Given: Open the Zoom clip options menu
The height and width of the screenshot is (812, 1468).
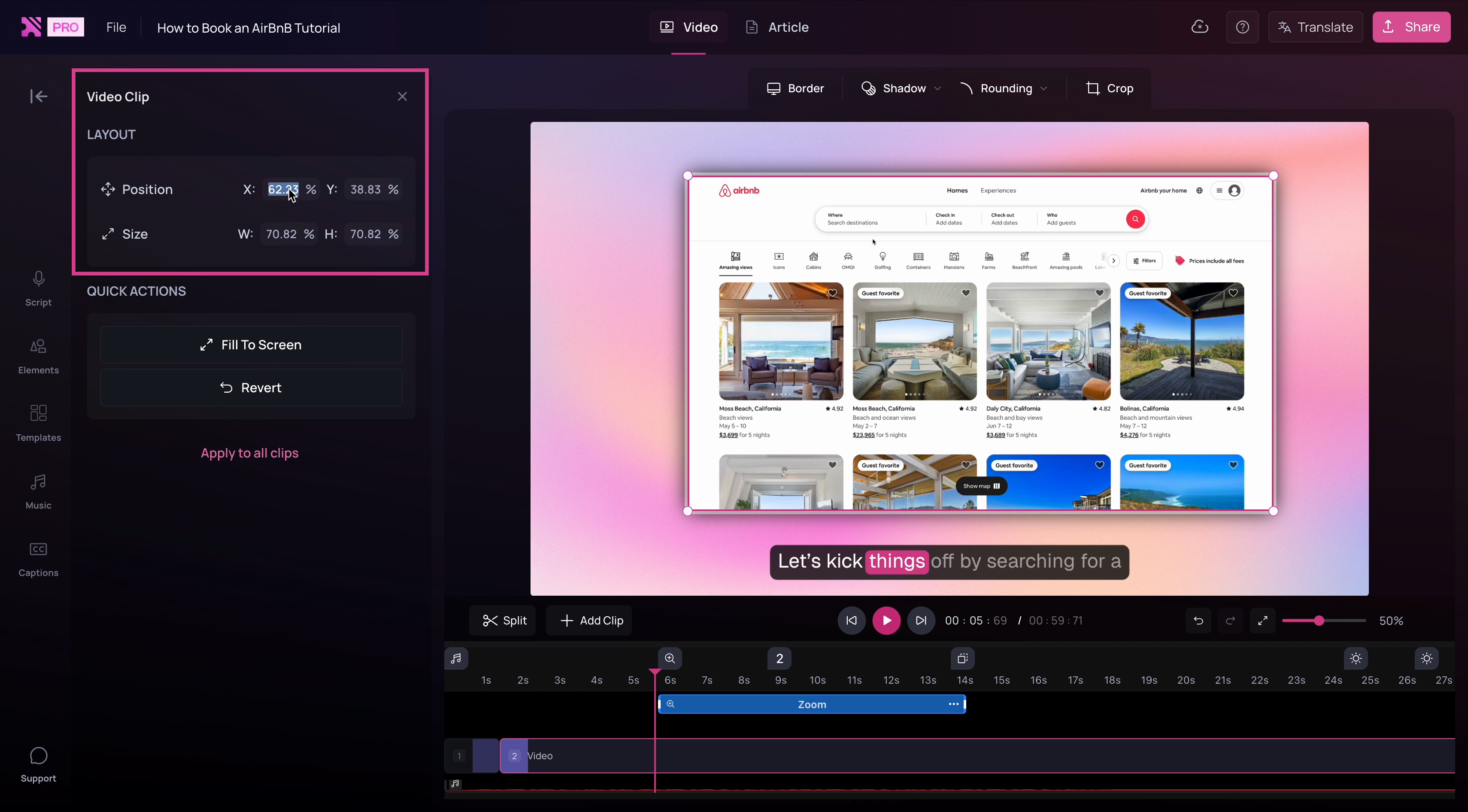Looking at the screenshot, I should pos(953,704).
